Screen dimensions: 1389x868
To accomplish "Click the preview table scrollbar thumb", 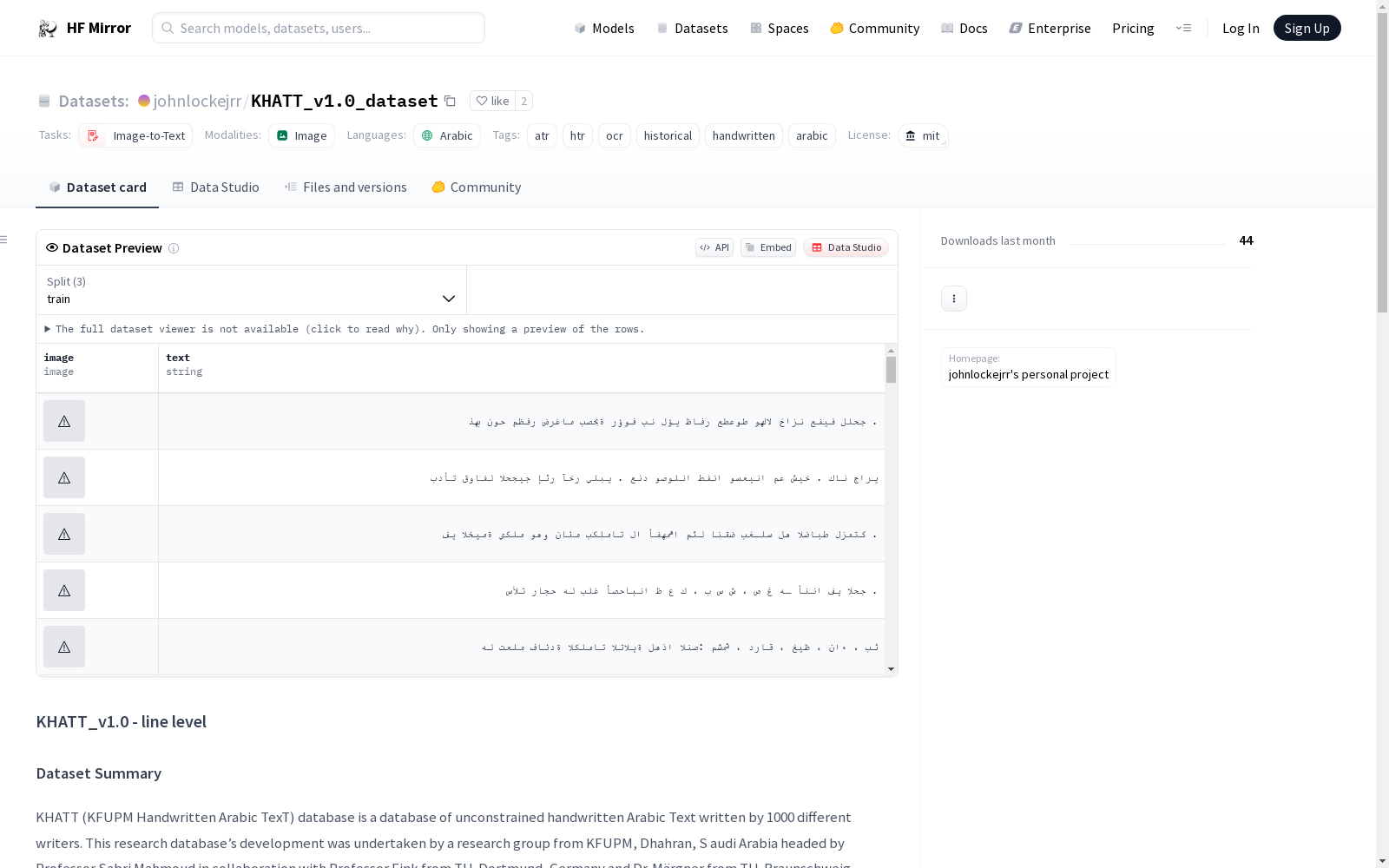I will pyautogui.click(x=891, y=370).
